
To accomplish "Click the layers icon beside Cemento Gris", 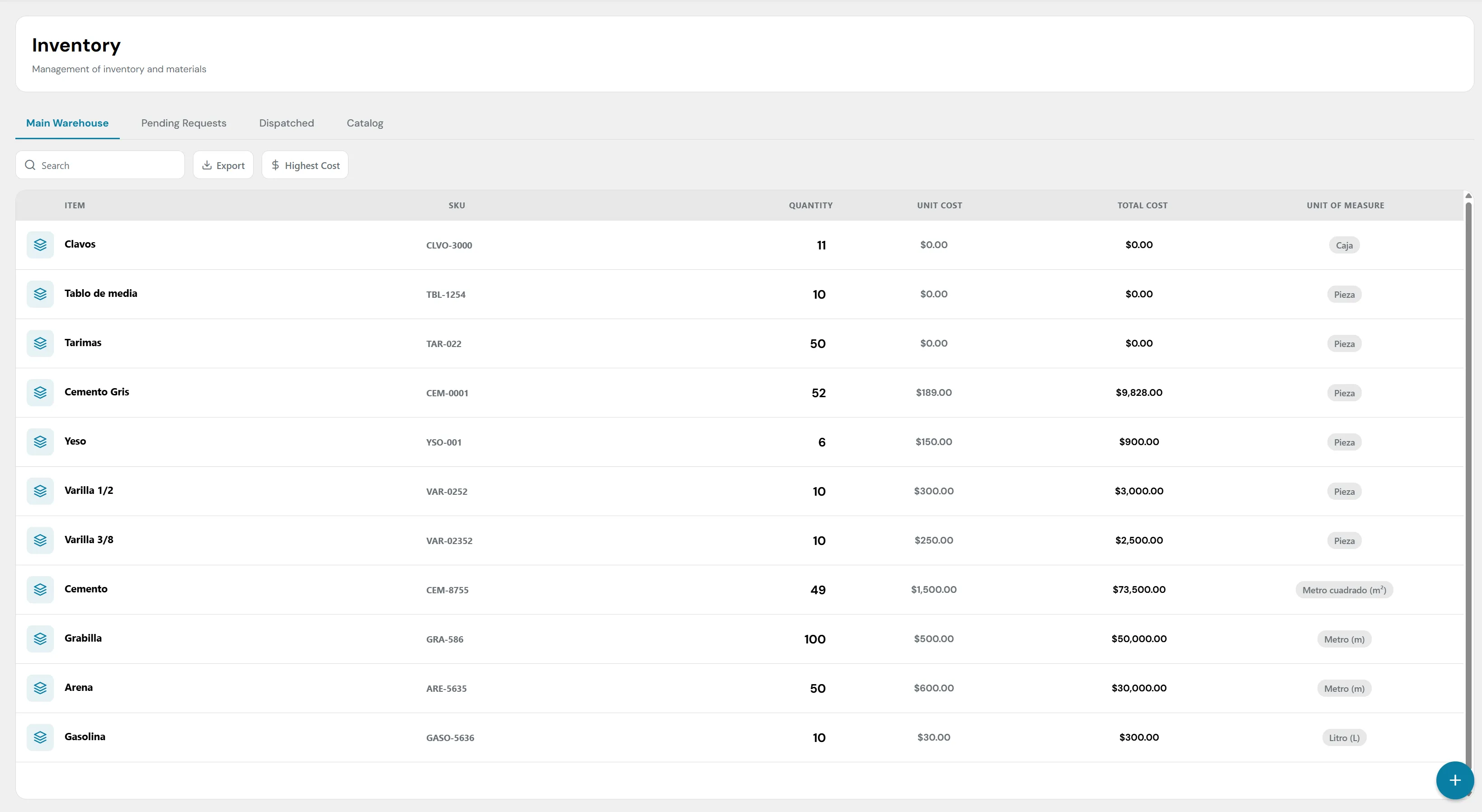I will [40, 393].
